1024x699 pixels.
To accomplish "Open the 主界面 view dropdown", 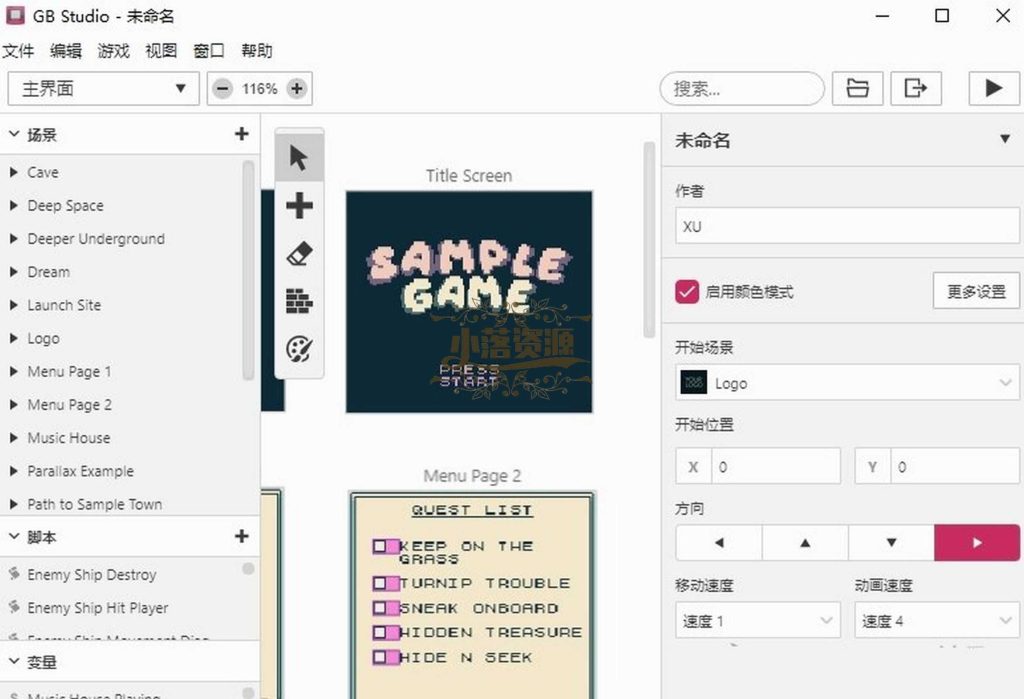I will (x=103, y=88).
